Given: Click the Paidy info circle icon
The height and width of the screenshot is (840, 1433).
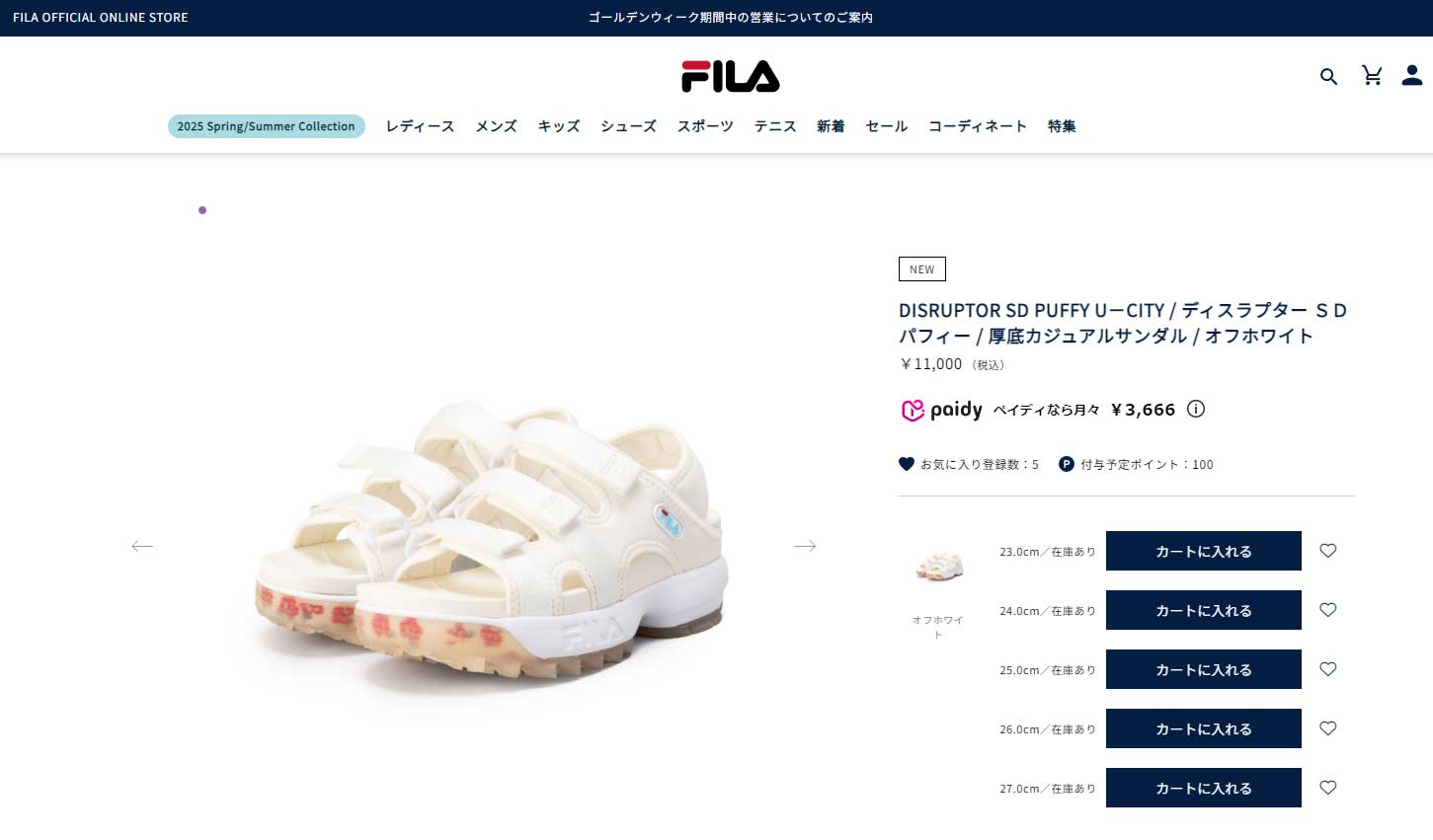Looking at the screenshot, I should click(1196, 409).
